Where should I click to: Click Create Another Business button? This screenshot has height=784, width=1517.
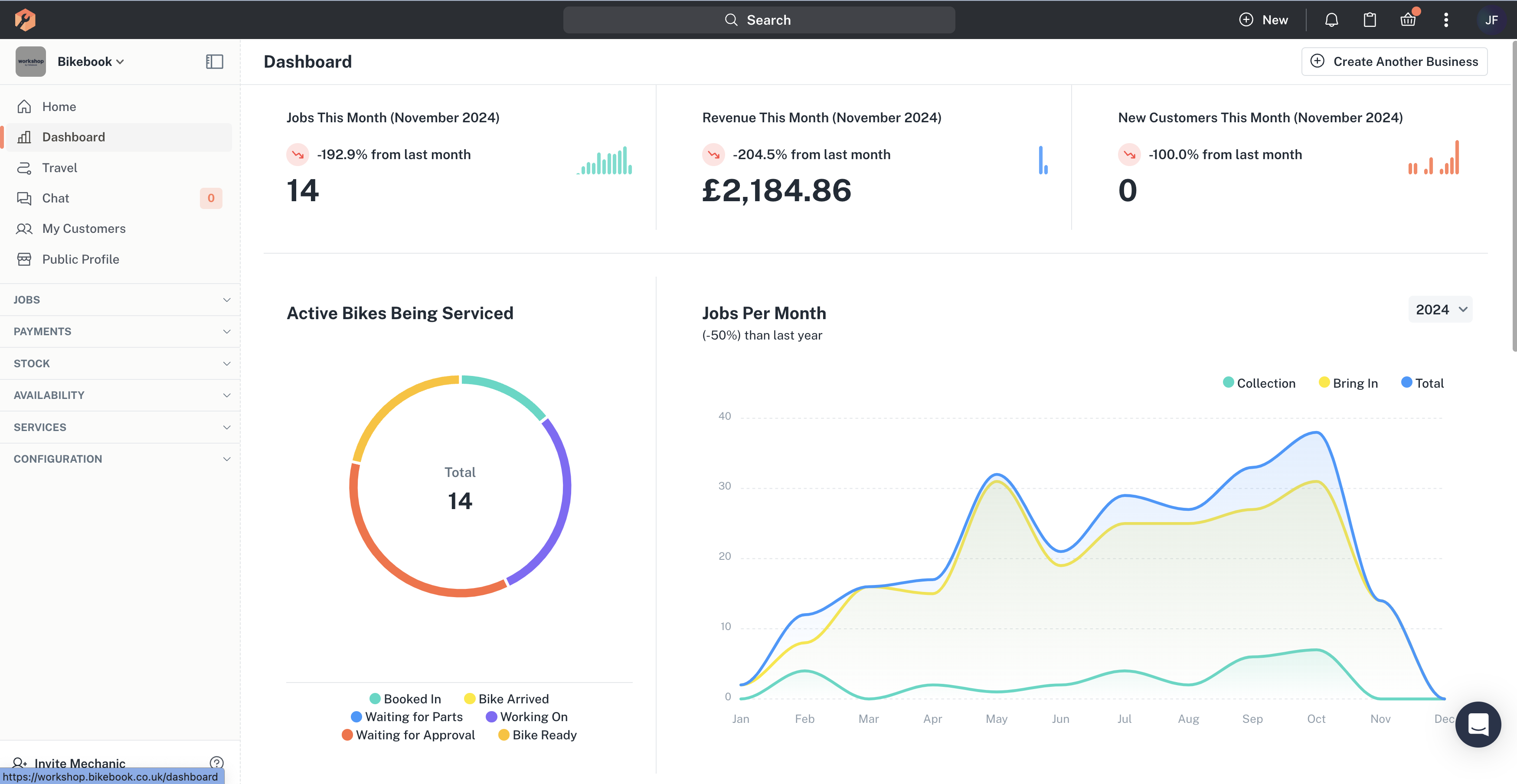click(x=1394, y=62)
